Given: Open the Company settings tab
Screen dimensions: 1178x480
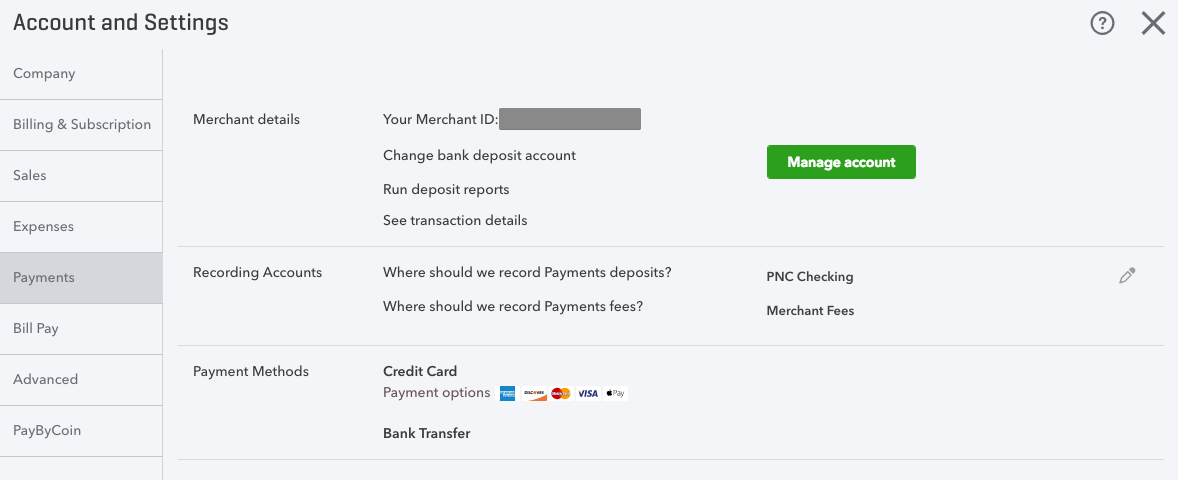Looking at the screenshot, I should pyautogui.click(x=81, y=74).
